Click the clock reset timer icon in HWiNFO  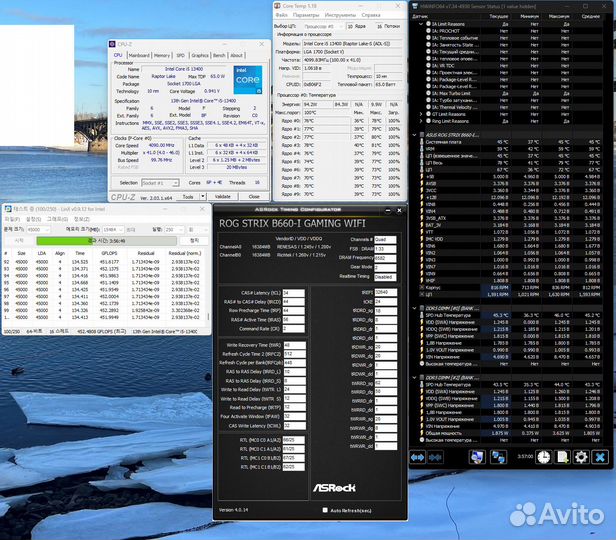(x=544, y=457)
